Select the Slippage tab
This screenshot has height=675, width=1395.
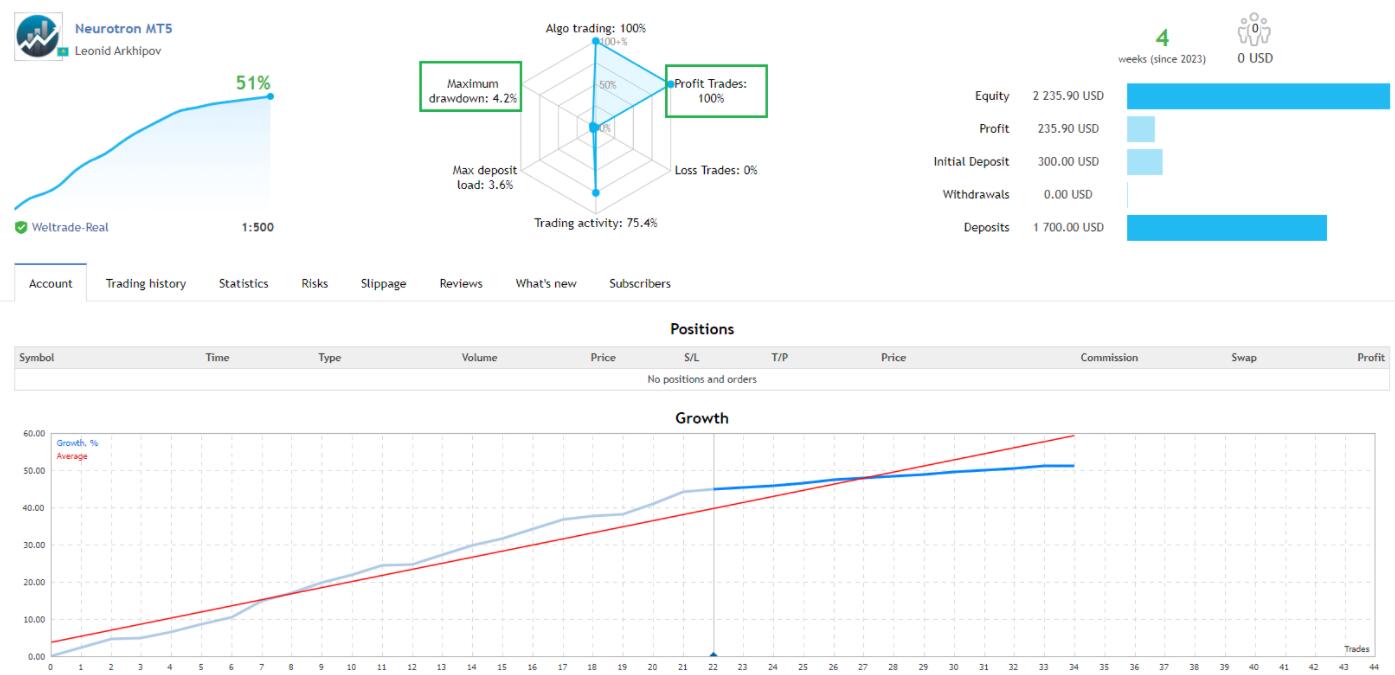[x=384, y=284]
